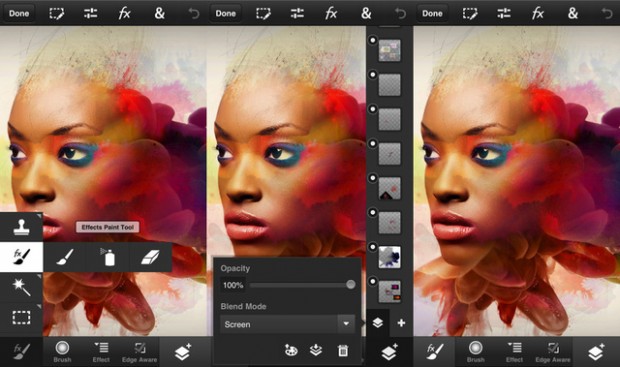Screen dimensions: 620x367
Task: Select the red-and-black triangle layer thumbnail
Action: [389, 188]
